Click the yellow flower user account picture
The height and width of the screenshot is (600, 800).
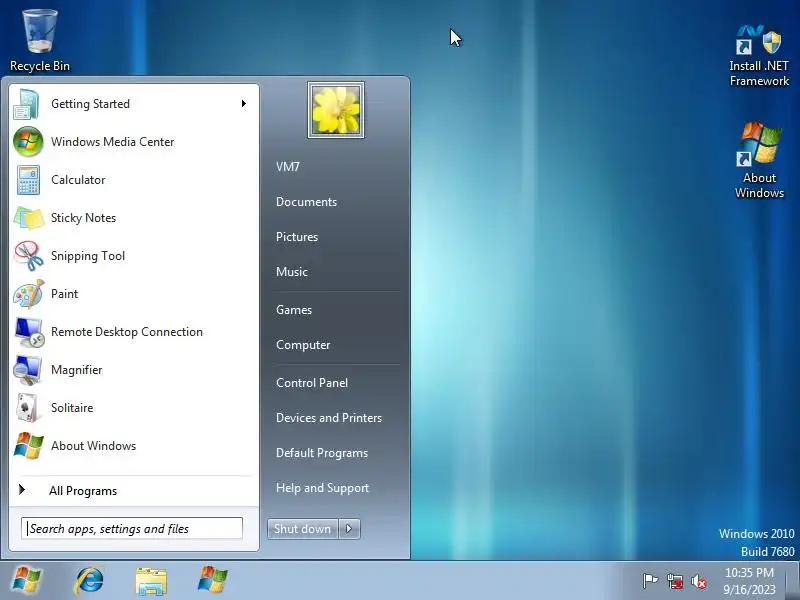tap(336, 110)
